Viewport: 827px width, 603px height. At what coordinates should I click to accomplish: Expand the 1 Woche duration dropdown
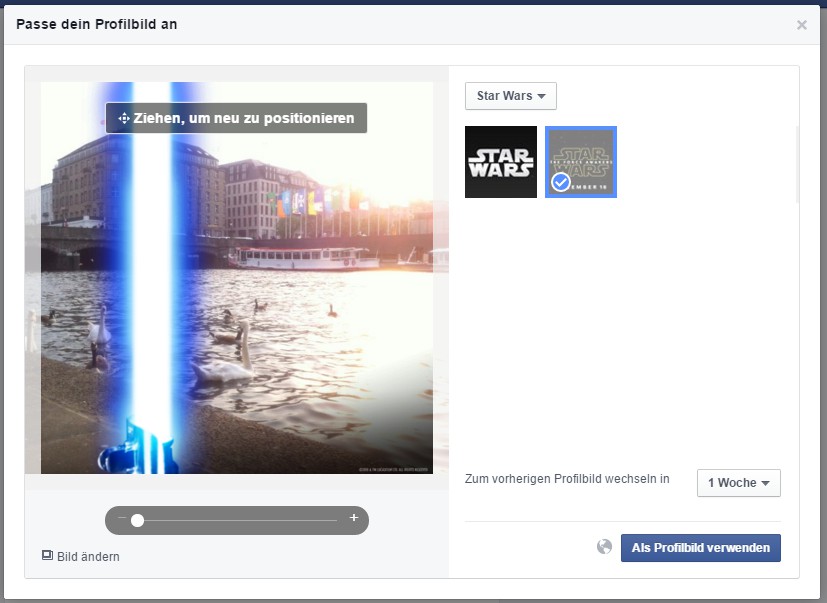coord(738,483)
